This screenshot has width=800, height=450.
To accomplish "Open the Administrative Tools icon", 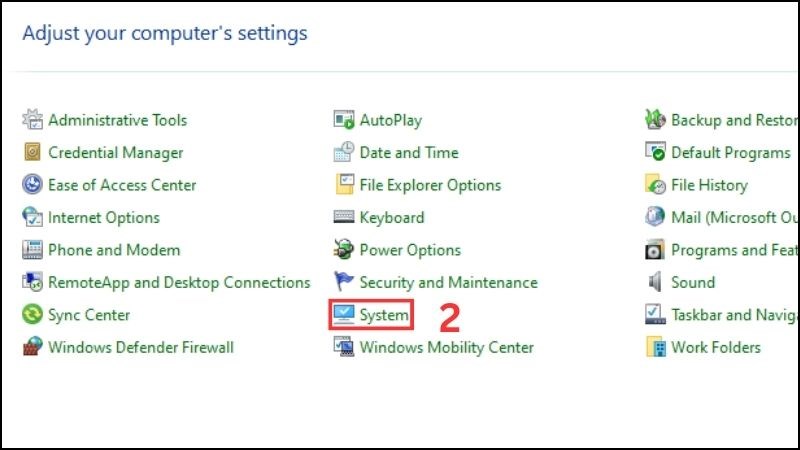I will [33, 120].
